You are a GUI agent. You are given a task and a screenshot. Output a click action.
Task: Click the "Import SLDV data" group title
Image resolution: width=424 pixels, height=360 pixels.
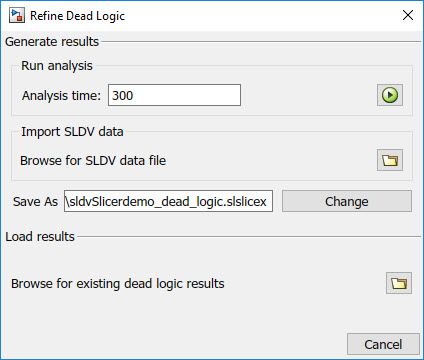pyautogui.click(x=72, y=132)
